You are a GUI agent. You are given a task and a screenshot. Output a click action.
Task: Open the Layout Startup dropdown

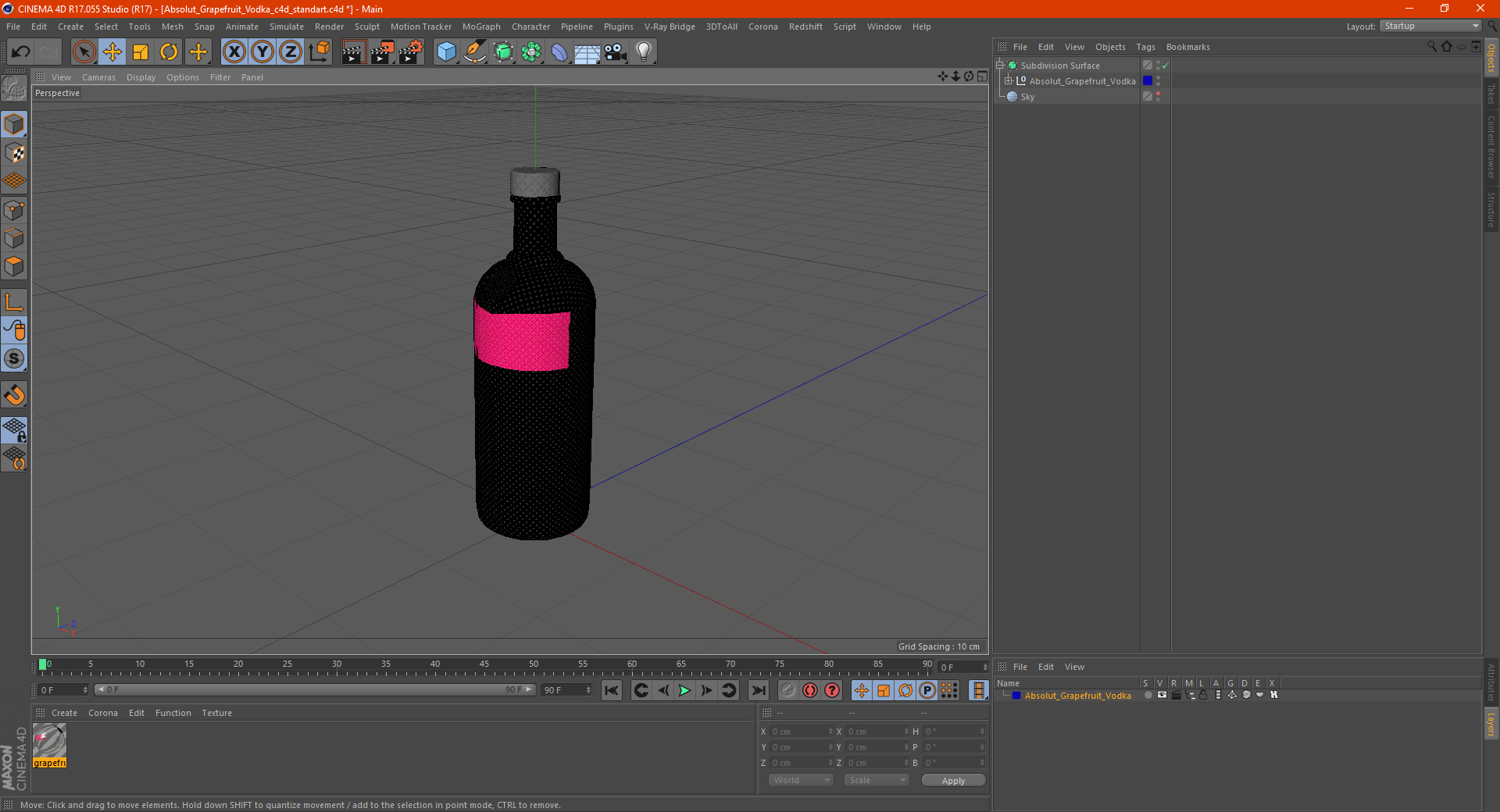(x=1430, y=26)
